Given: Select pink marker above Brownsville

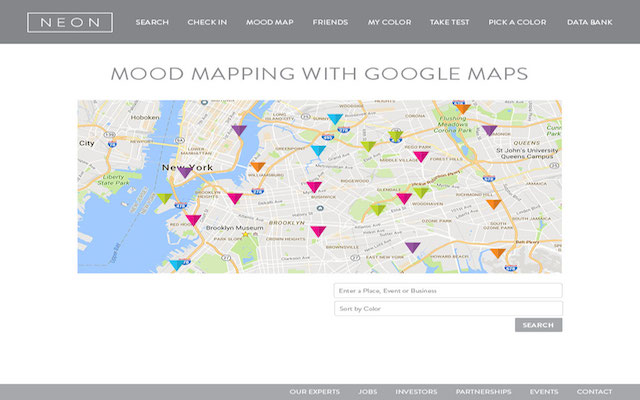Looking at the screenshot, I should [318, 231].
